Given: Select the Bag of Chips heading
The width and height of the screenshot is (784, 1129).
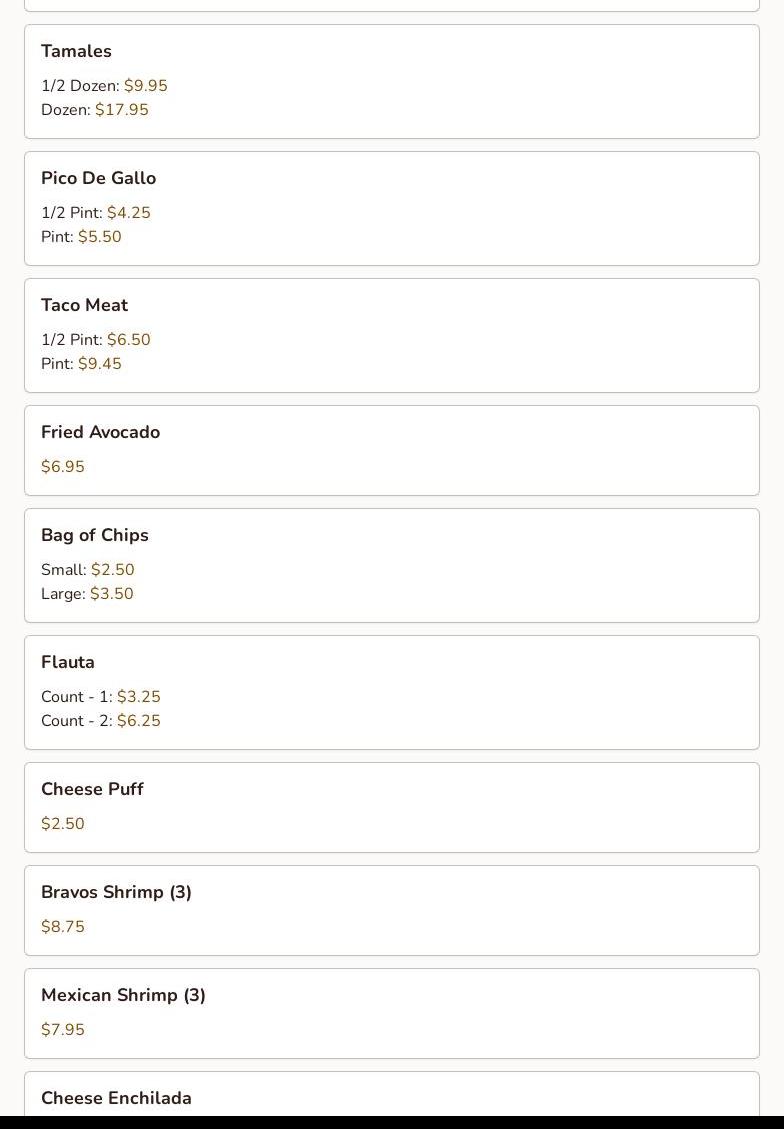Looking at the screenshot, I should click(94, 535).
